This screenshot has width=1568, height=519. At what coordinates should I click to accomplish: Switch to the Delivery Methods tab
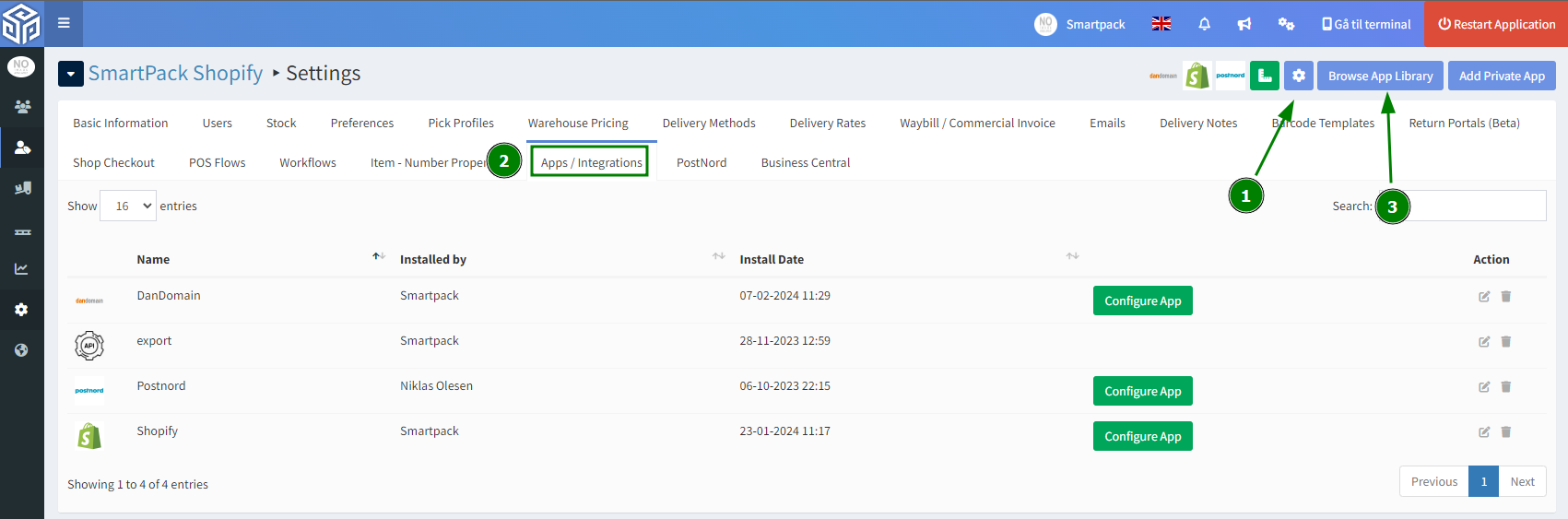click(709, 123)
